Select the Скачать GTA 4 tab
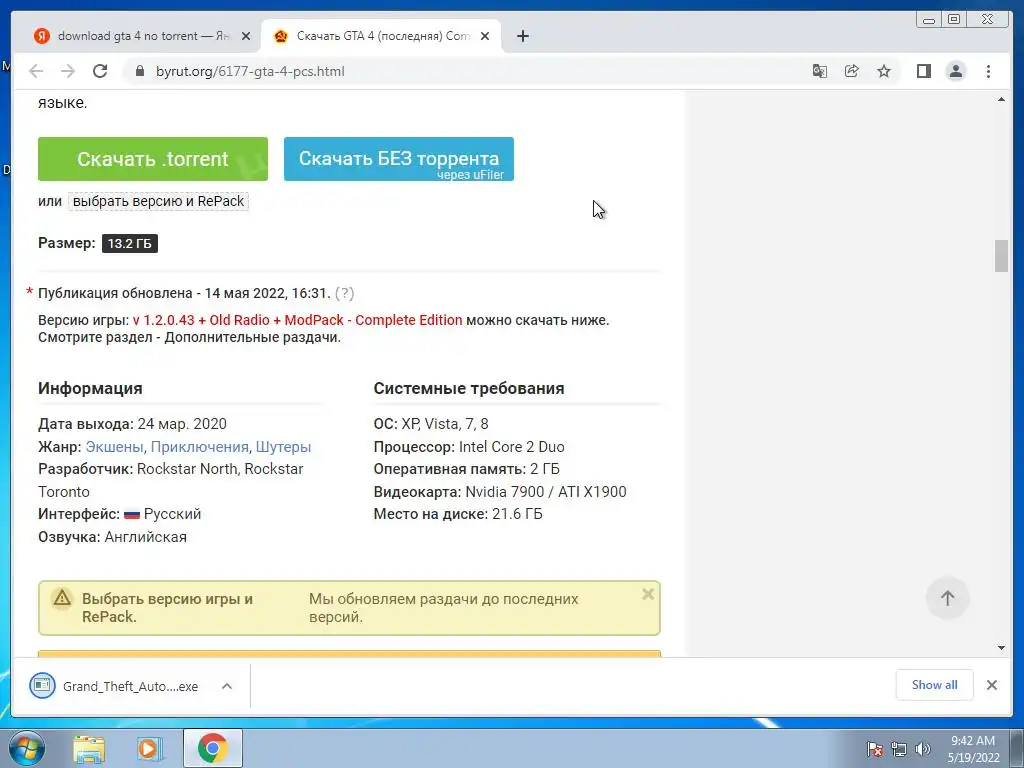 coord(381,37)
